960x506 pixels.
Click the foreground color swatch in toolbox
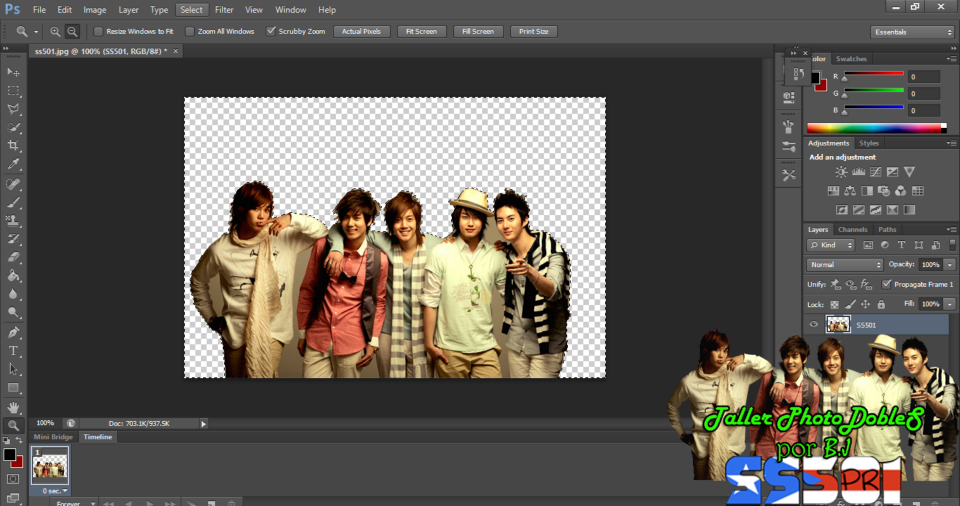(9, 455)
